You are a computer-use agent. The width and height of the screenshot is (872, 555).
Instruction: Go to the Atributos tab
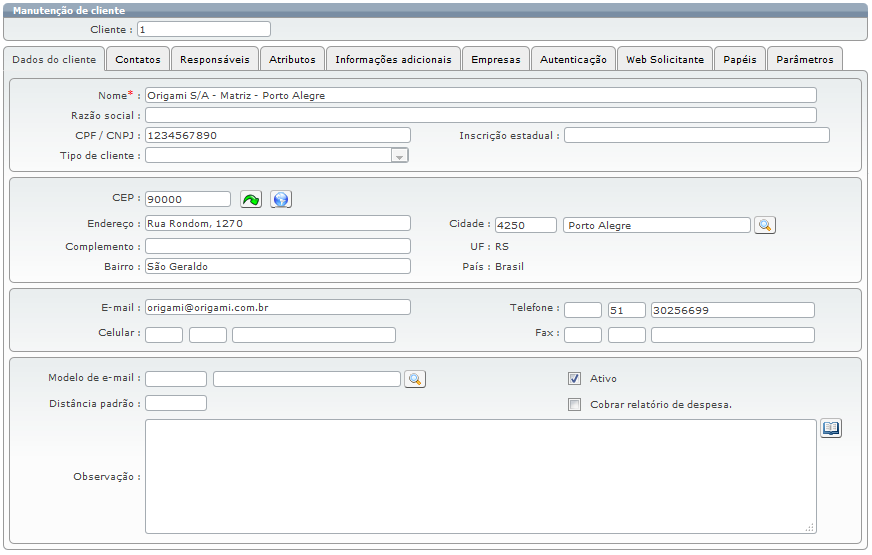pyautogui.click(x=292, y=59)
